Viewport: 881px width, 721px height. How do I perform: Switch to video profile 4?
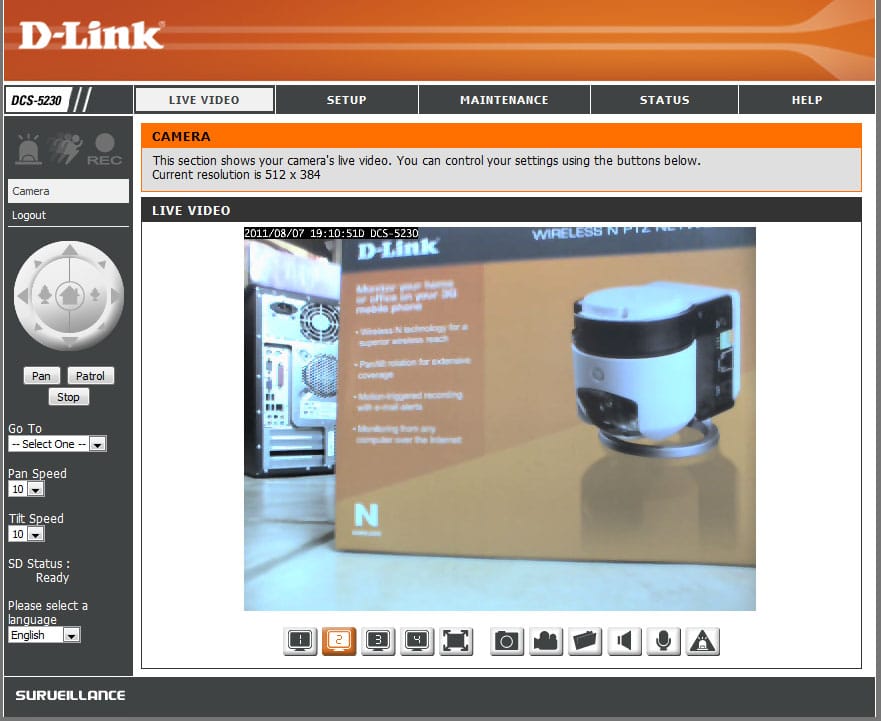[417, 641]
